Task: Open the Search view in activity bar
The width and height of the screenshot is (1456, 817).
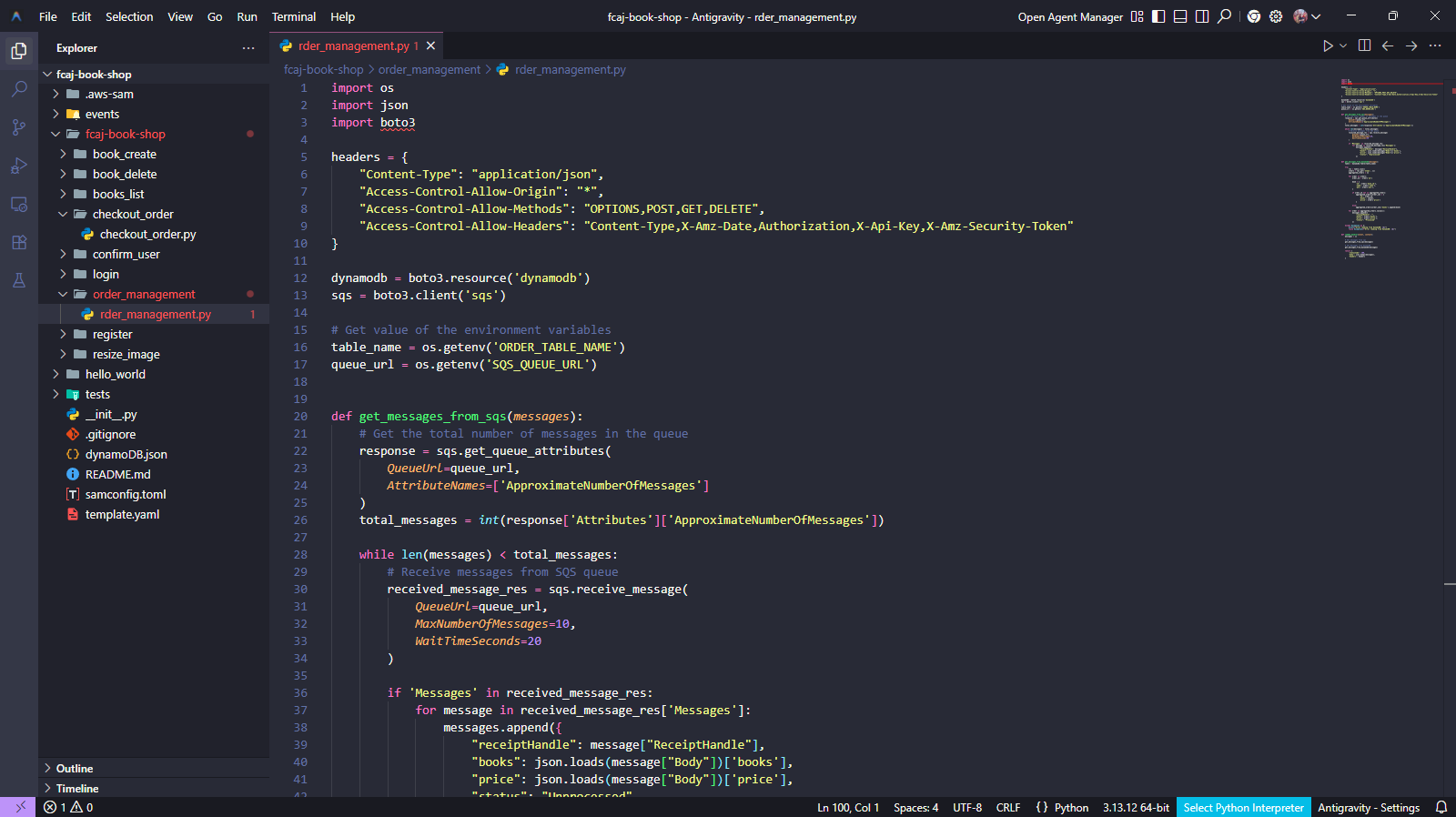Action: pyautogui.click(x=18, y=89)
